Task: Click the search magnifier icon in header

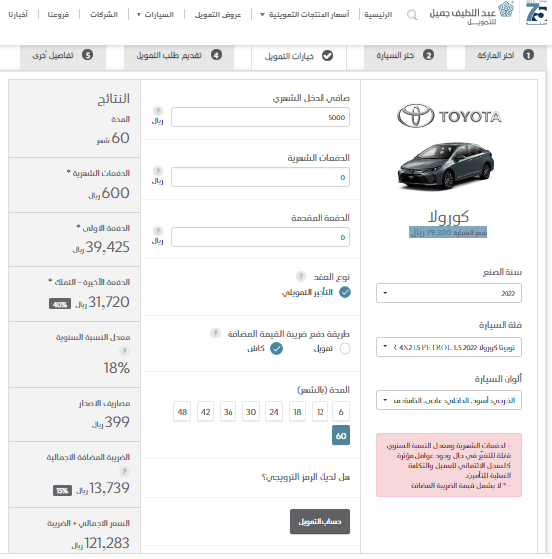Action: click(412, 15)
